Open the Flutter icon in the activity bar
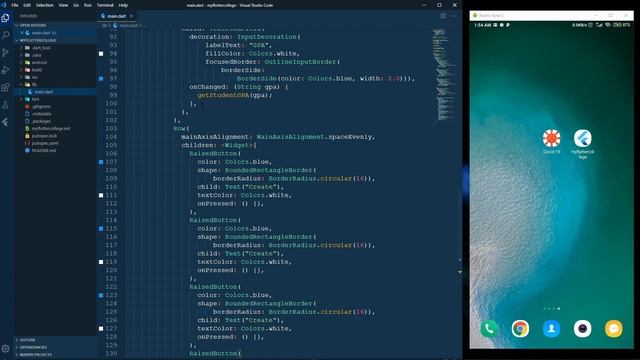Screen dimensions: 640x360 coord(6,122)
